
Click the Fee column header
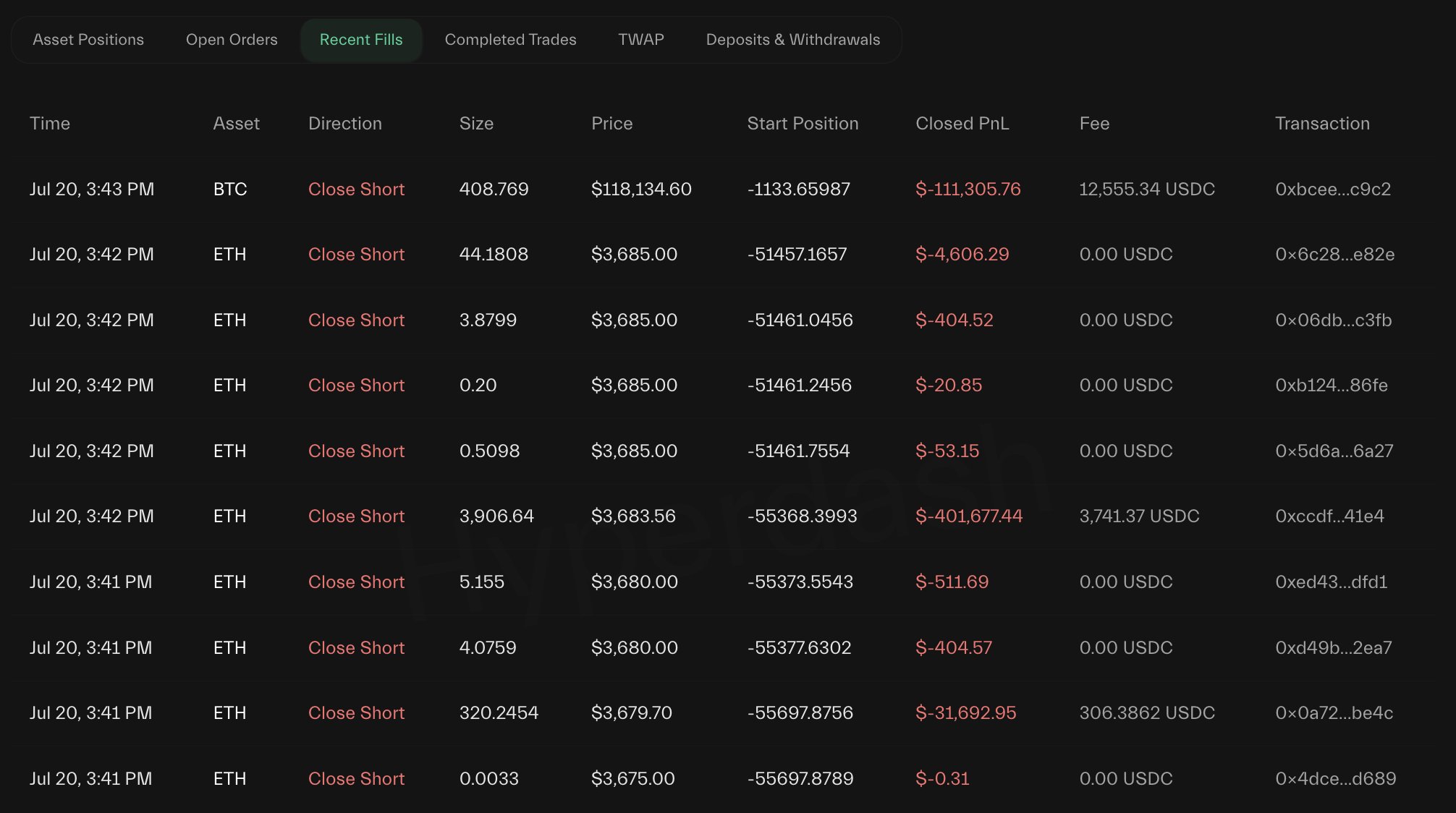click(1095, 124)
